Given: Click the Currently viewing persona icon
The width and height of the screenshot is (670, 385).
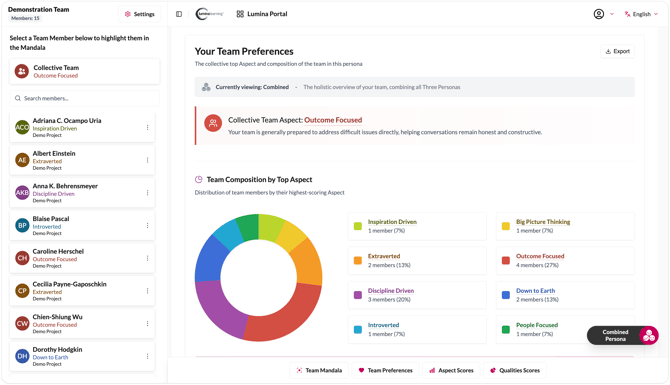Looking at the screenshot, I should click(206, 87).
